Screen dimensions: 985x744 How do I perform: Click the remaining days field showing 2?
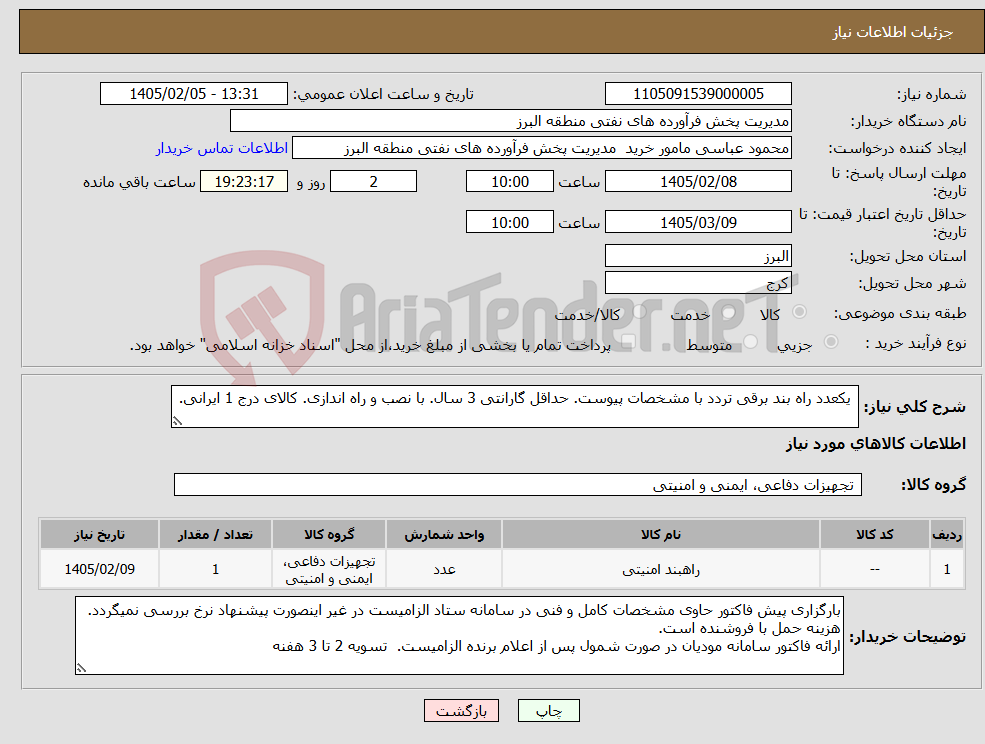373,182
